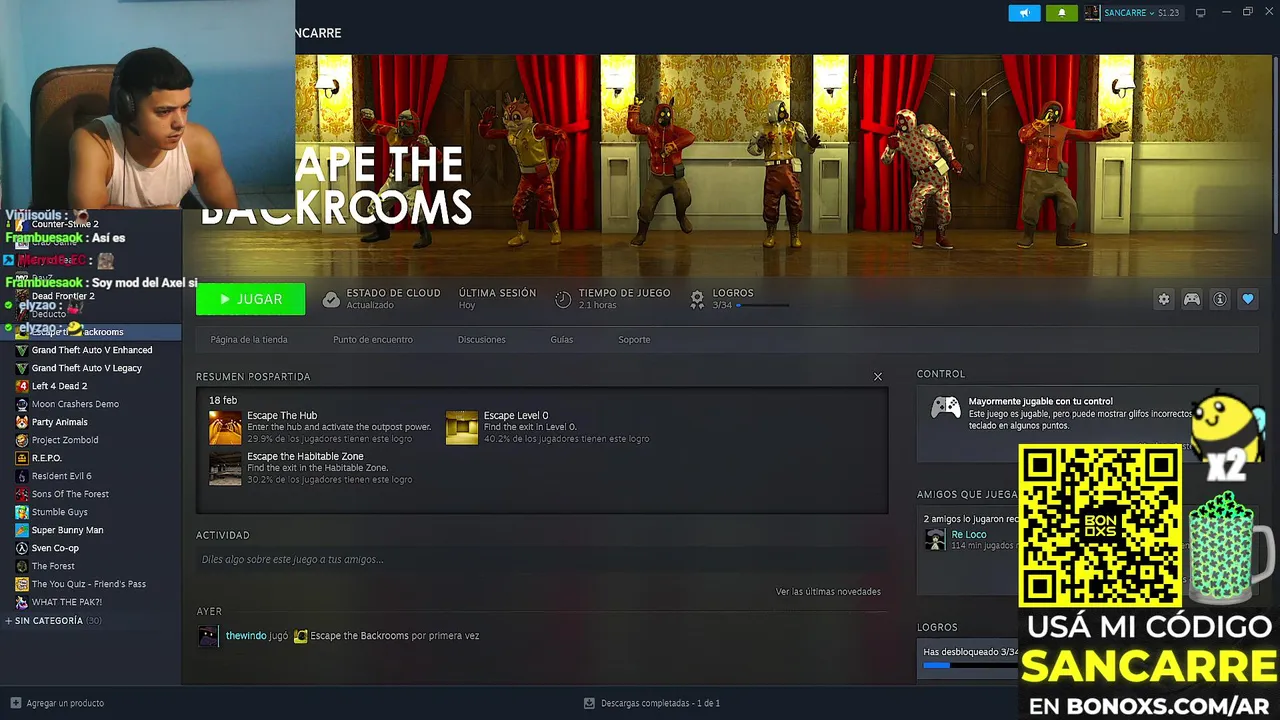Click the playtime clock icon

coord(563,299)
